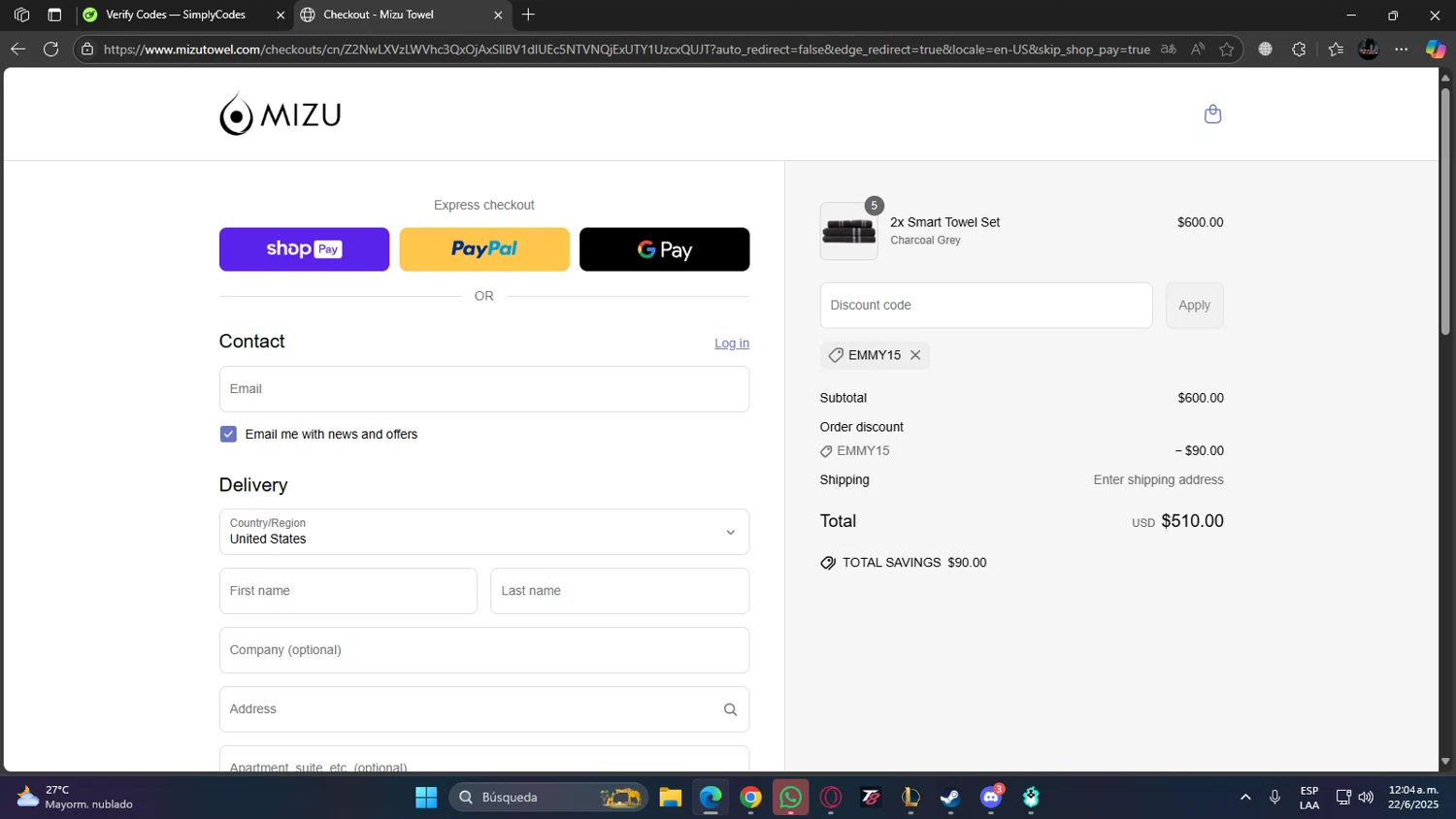
Task: Open Edge settings and more menu
Action: 1402,49
